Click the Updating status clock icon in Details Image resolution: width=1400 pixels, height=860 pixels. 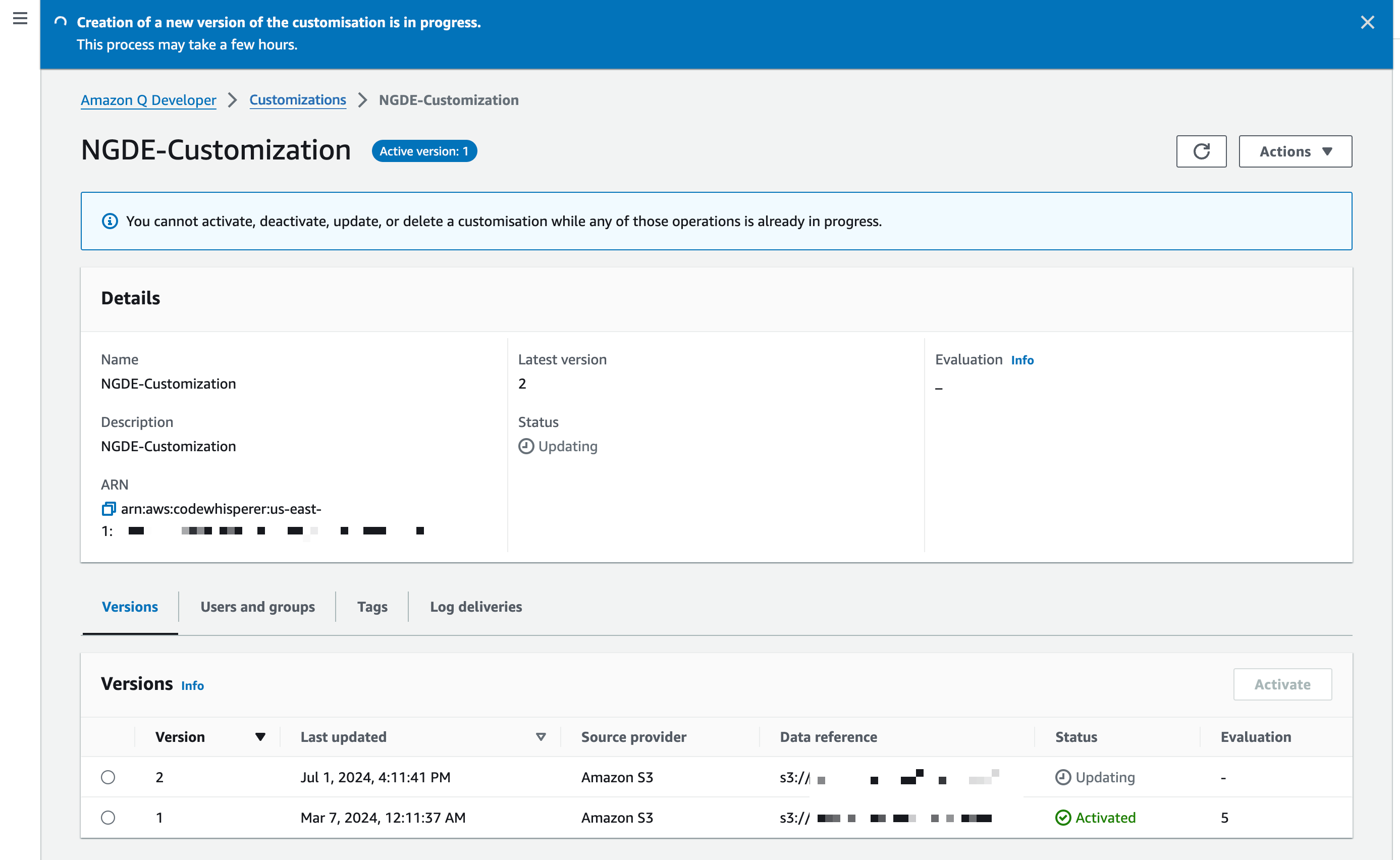[526, 447]
